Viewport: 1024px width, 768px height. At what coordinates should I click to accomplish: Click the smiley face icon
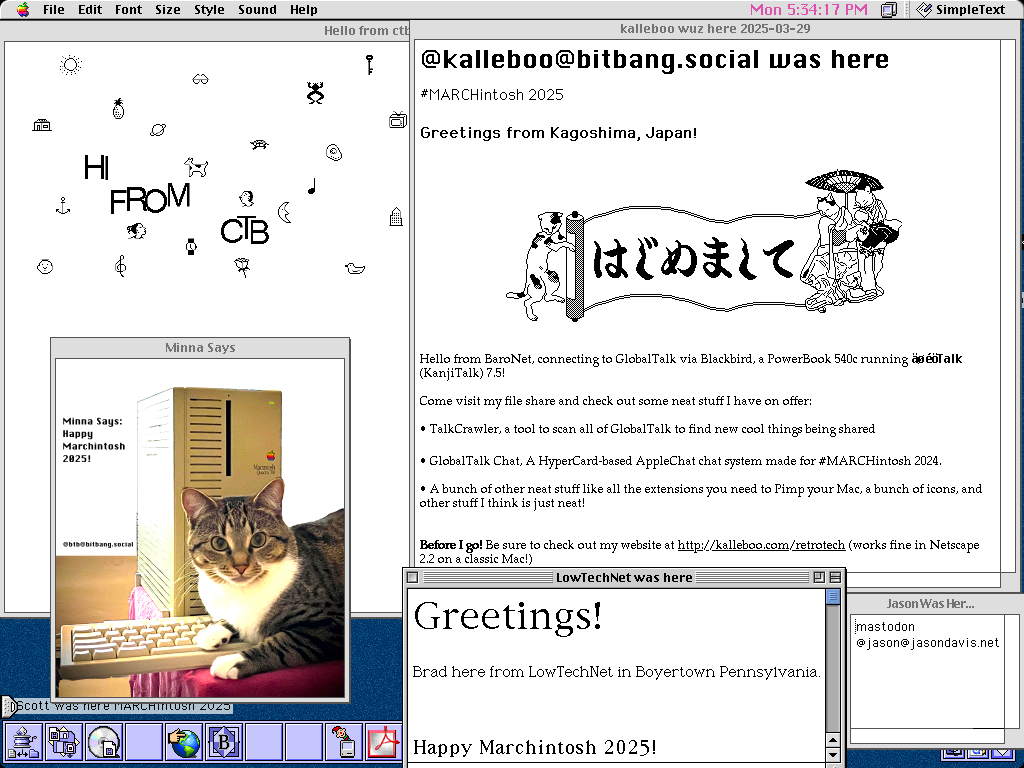pos(45,266)
